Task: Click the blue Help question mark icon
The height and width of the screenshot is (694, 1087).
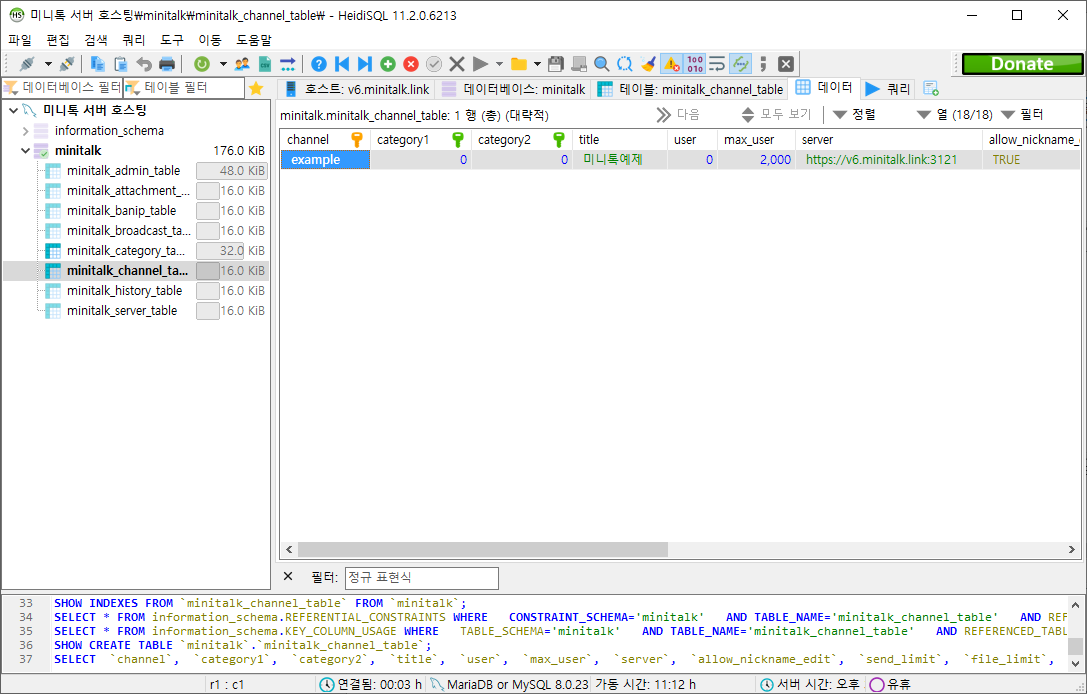Action: (319, 64)
